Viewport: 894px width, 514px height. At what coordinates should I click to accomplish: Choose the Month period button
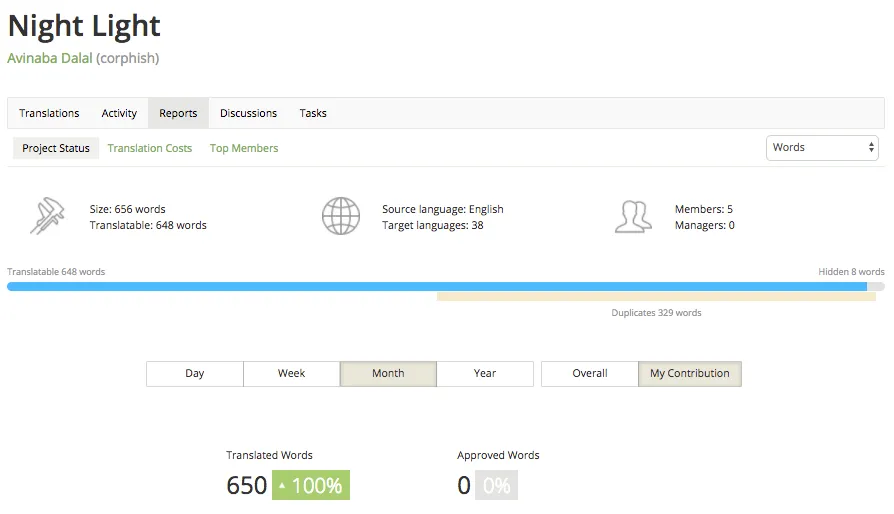(x=388, y=373)
